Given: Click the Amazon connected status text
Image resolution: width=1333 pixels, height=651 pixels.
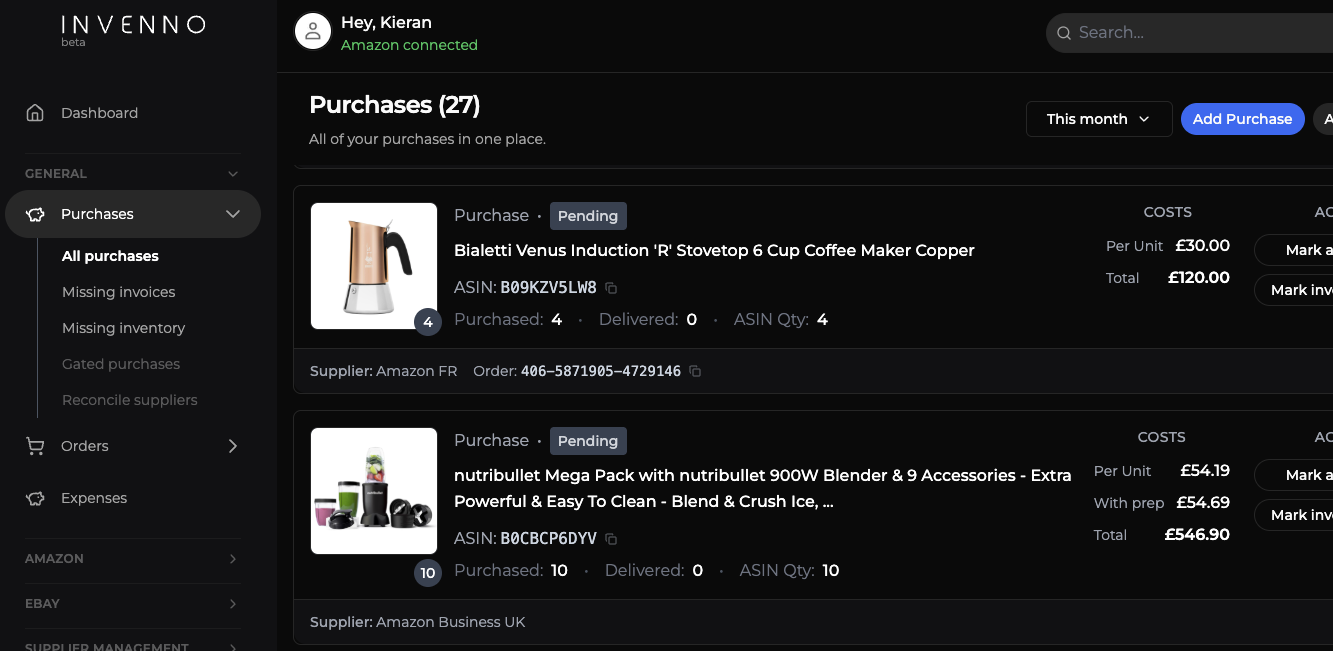Looking at the screenshot, I should pos(409,45).
